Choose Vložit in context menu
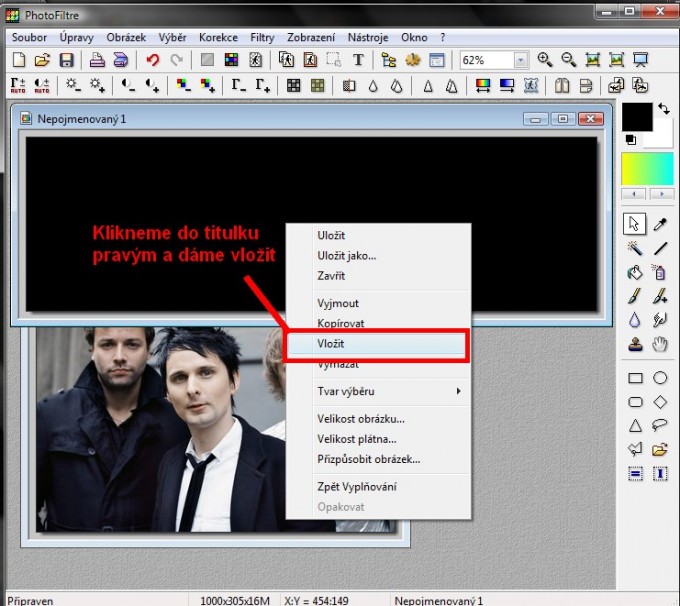This screenshot has height=606, width=680. 376,344
